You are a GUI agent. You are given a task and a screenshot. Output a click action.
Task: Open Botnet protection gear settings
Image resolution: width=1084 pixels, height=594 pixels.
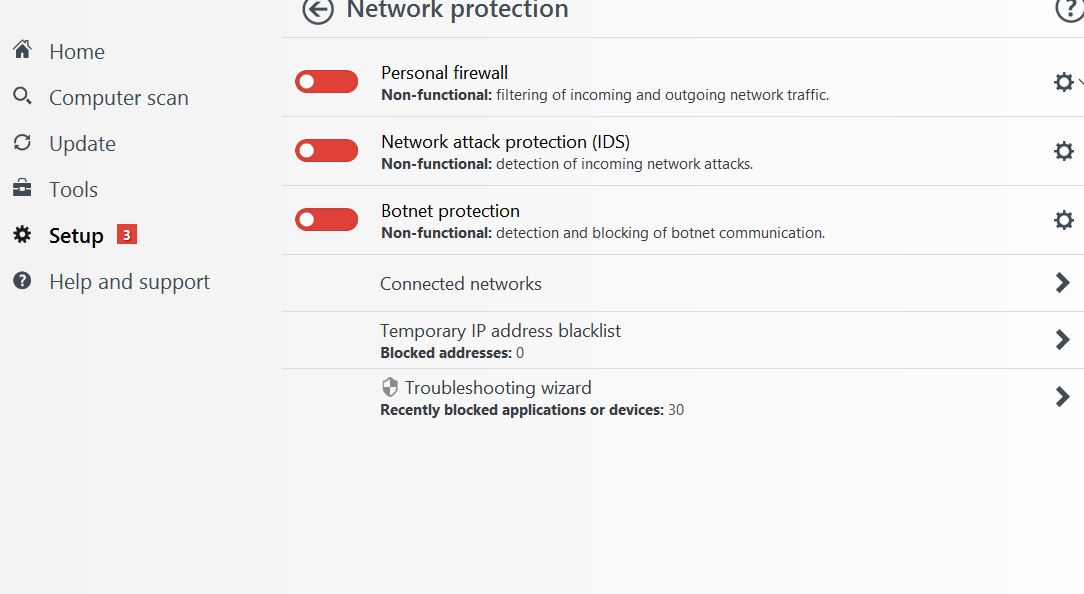(x=1064, y=220)
